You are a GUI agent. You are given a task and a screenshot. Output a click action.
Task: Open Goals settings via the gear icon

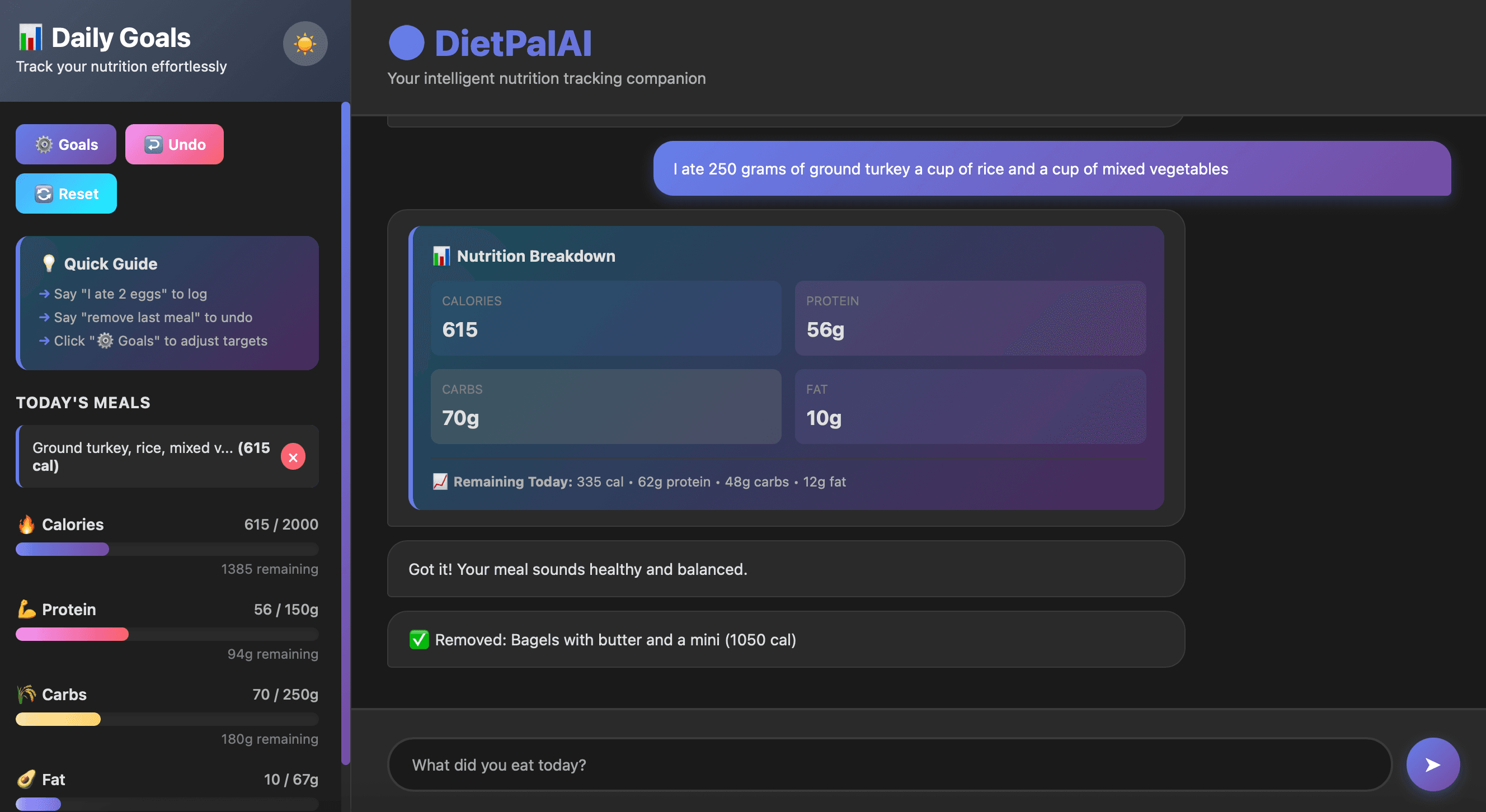(43, 144)
